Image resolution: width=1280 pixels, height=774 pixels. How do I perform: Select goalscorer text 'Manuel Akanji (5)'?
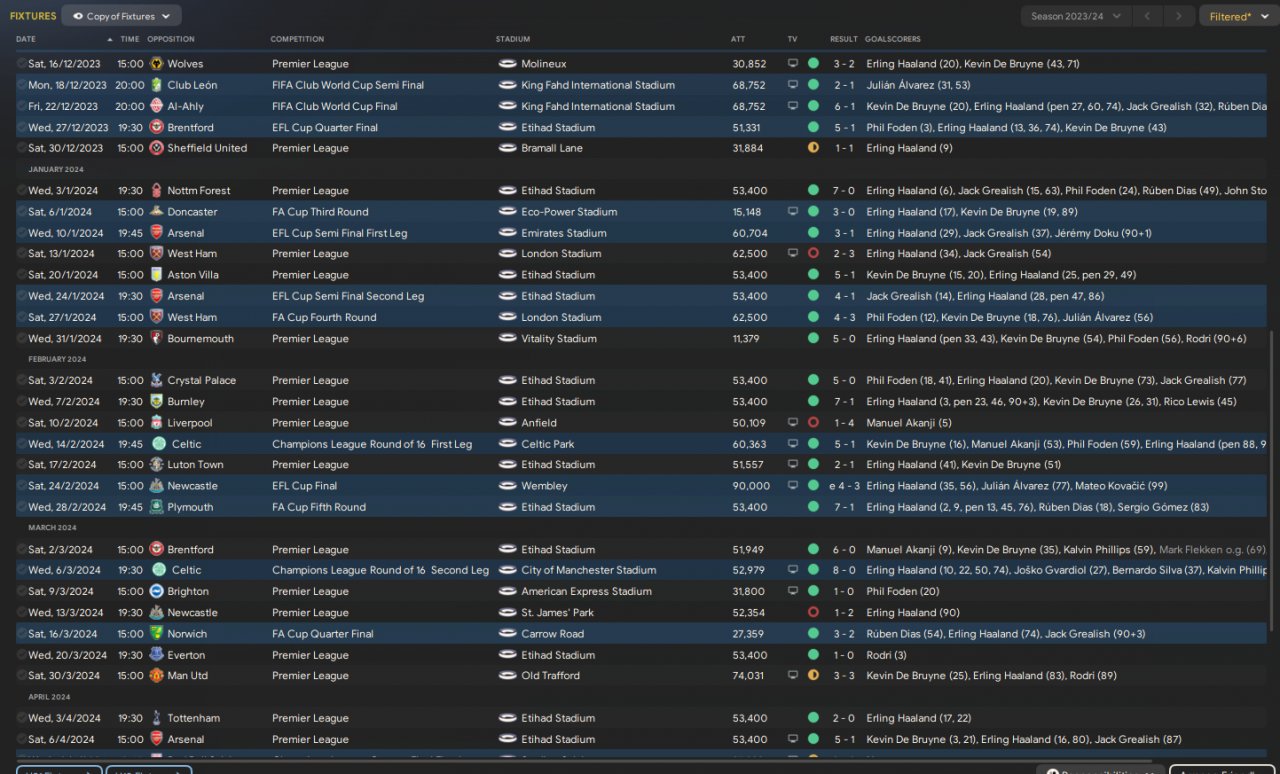[x=910, y=423]
